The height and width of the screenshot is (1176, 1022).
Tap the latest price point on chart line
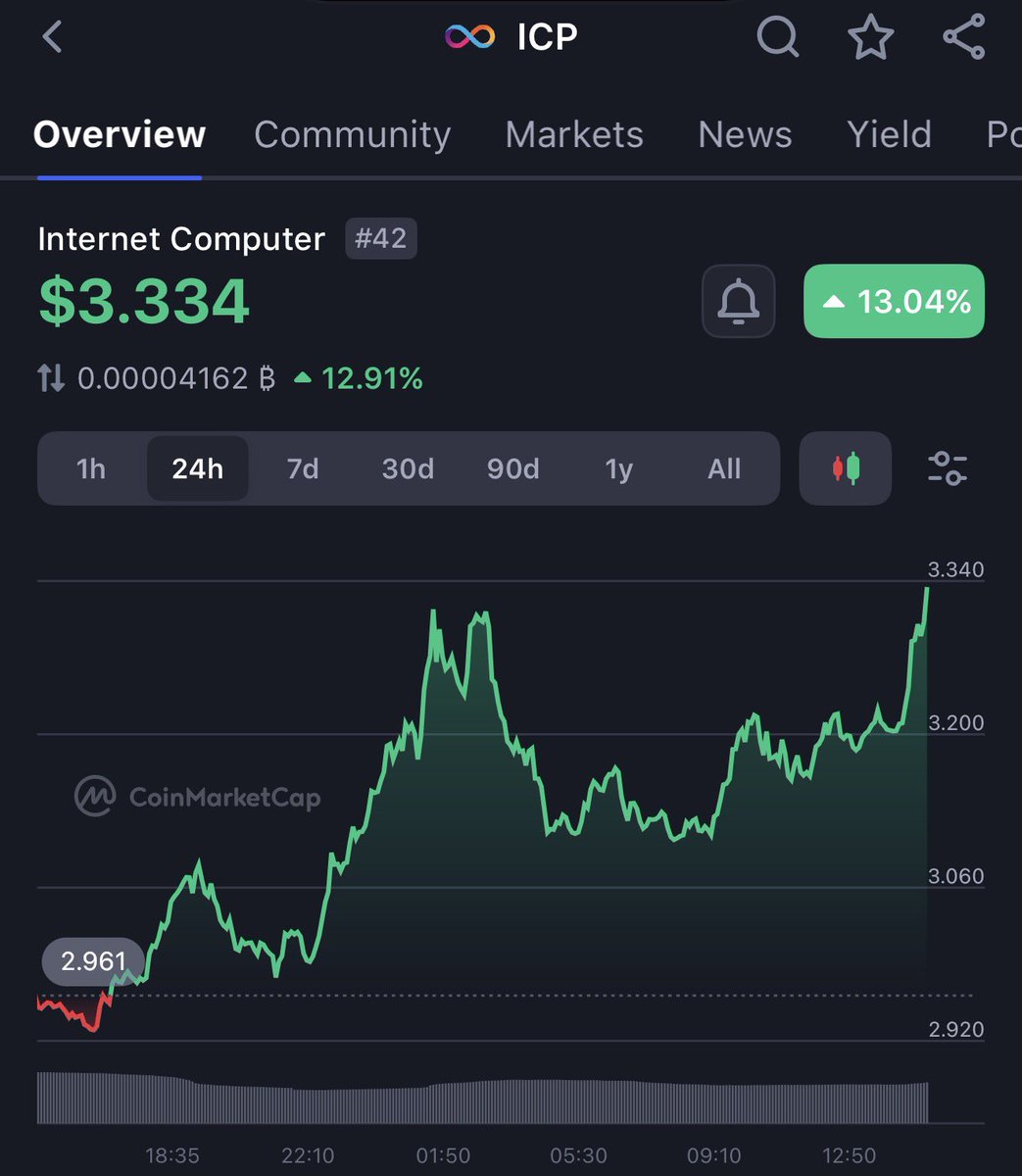coord(927,589)
